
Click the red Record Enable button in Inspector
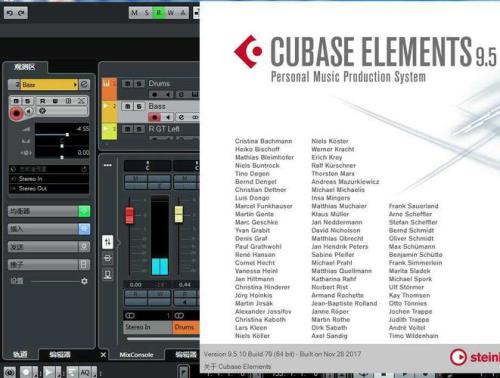(x=16, y=114)
